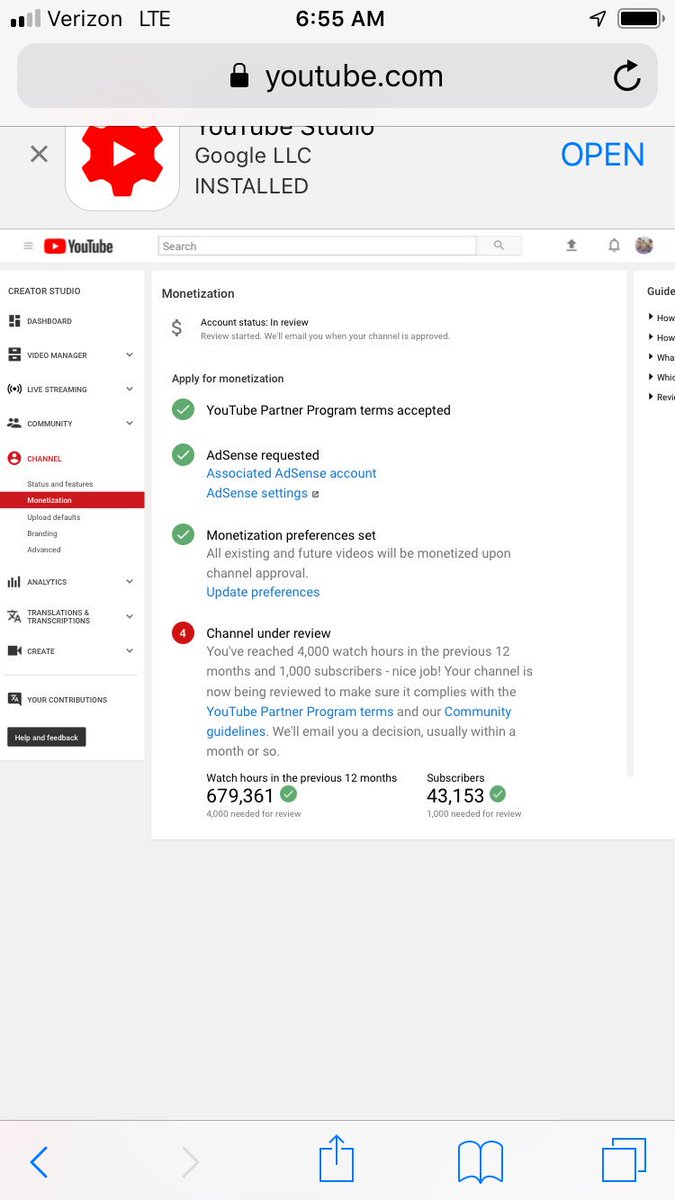Open the YouTube Studio app
Screen dimensions: 675x1200
[602, 154]
